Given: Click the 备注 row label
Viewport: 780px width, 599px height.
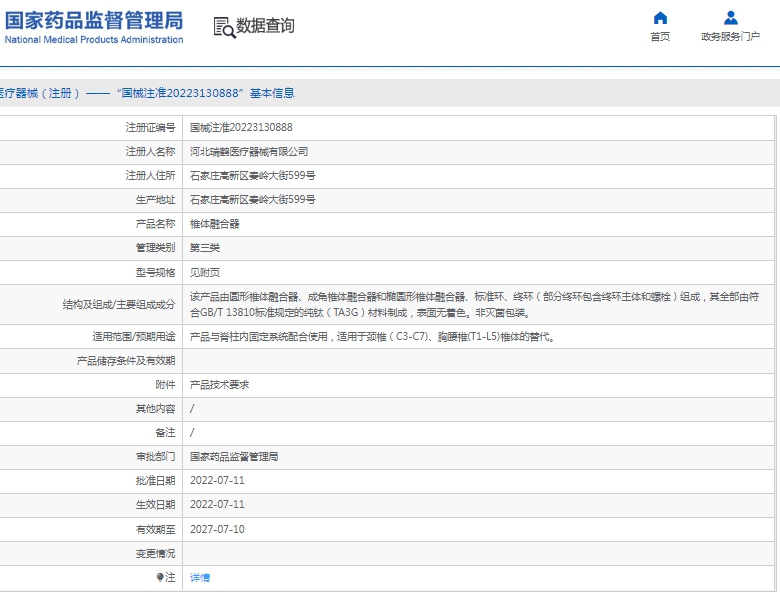Looking at the screenshot, I should click(x=166, y=433).
